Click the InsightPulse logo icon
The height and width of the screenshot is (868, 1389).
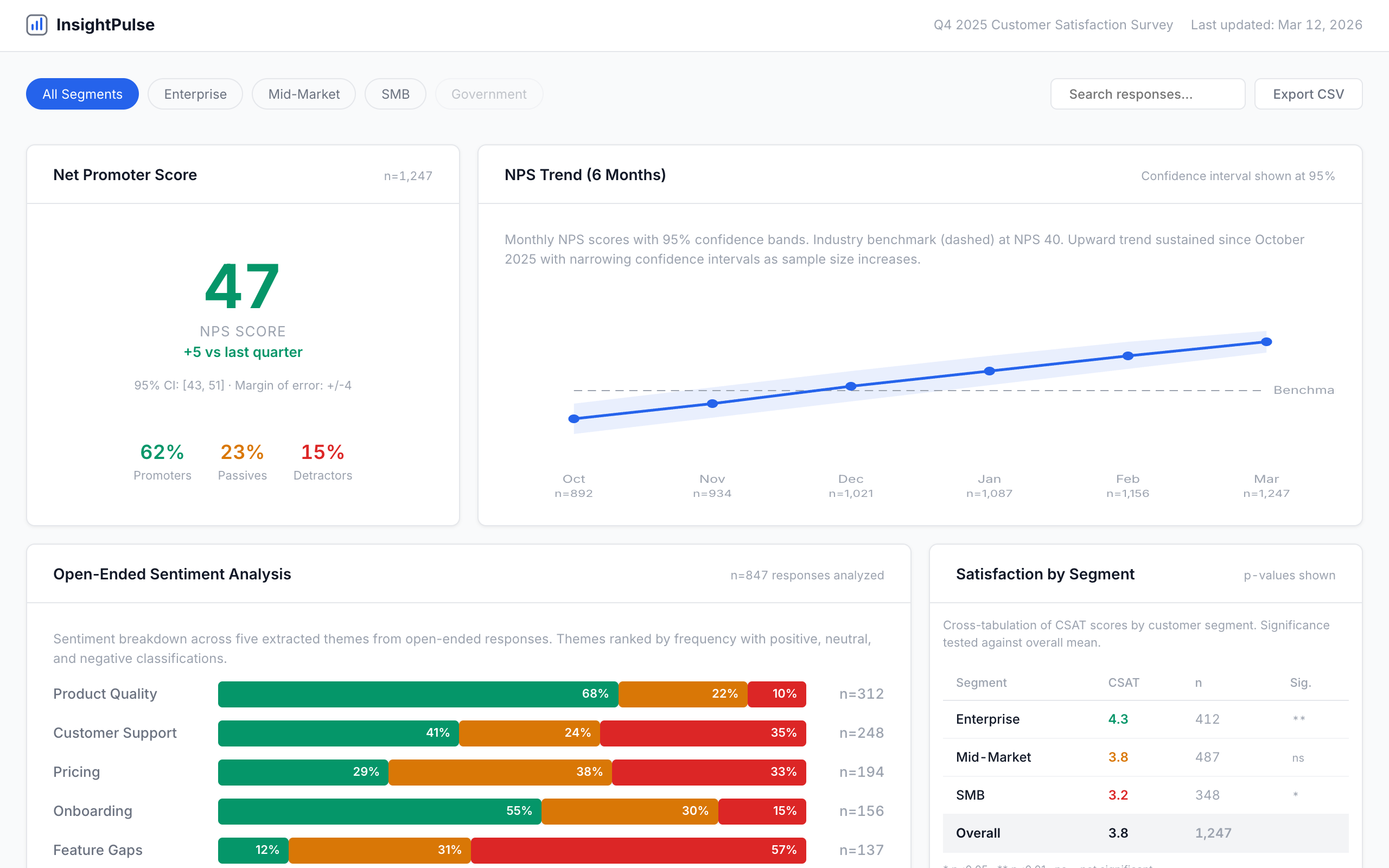coord(37,25)
